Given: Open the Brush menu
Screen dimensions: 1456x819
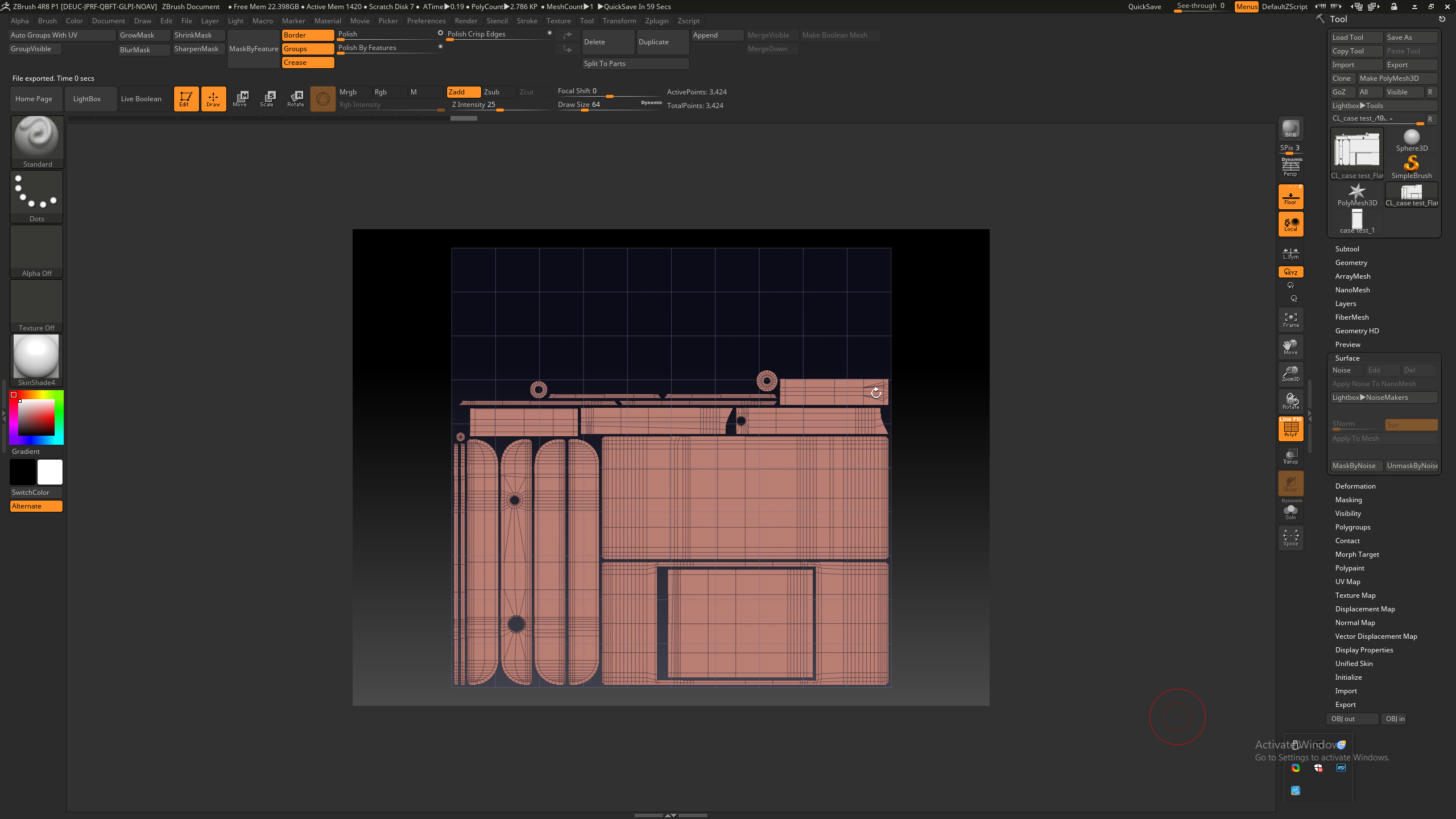Looking at the screenshot, I should [47, 21].
